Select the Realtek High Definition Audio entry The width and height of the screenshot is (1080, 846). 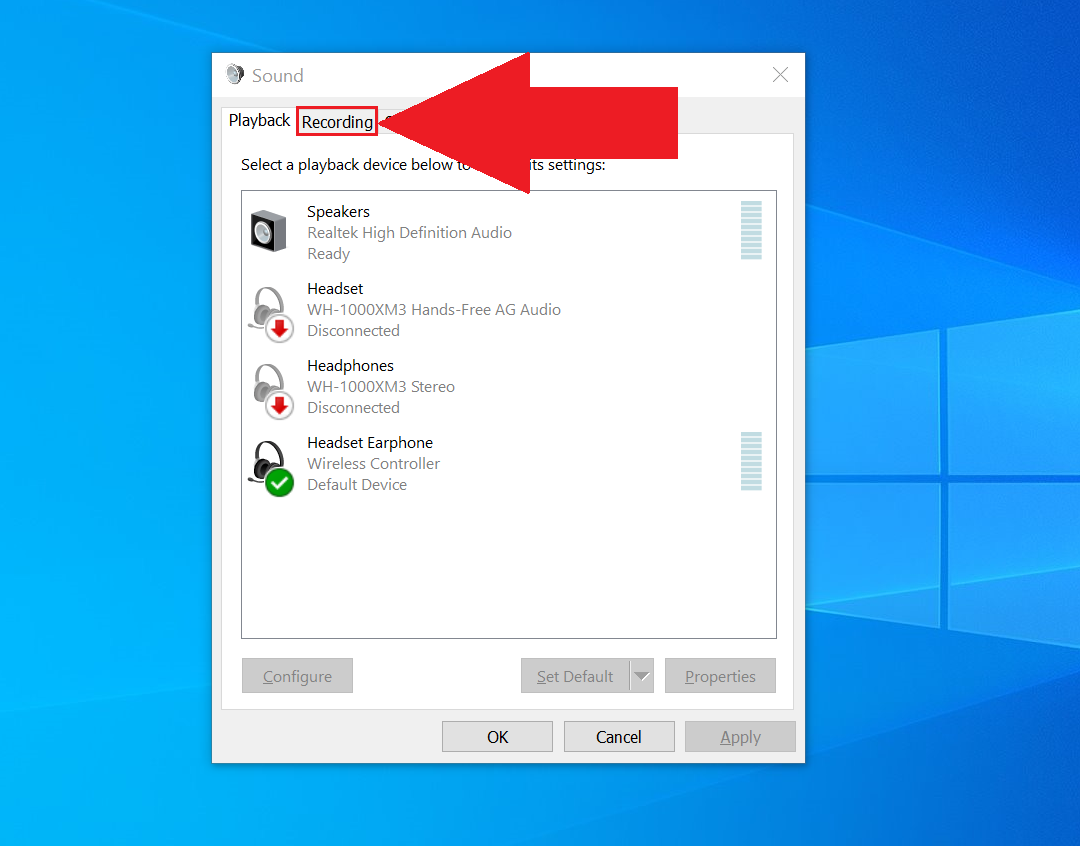pyautogui.click(x=409, y=233)
